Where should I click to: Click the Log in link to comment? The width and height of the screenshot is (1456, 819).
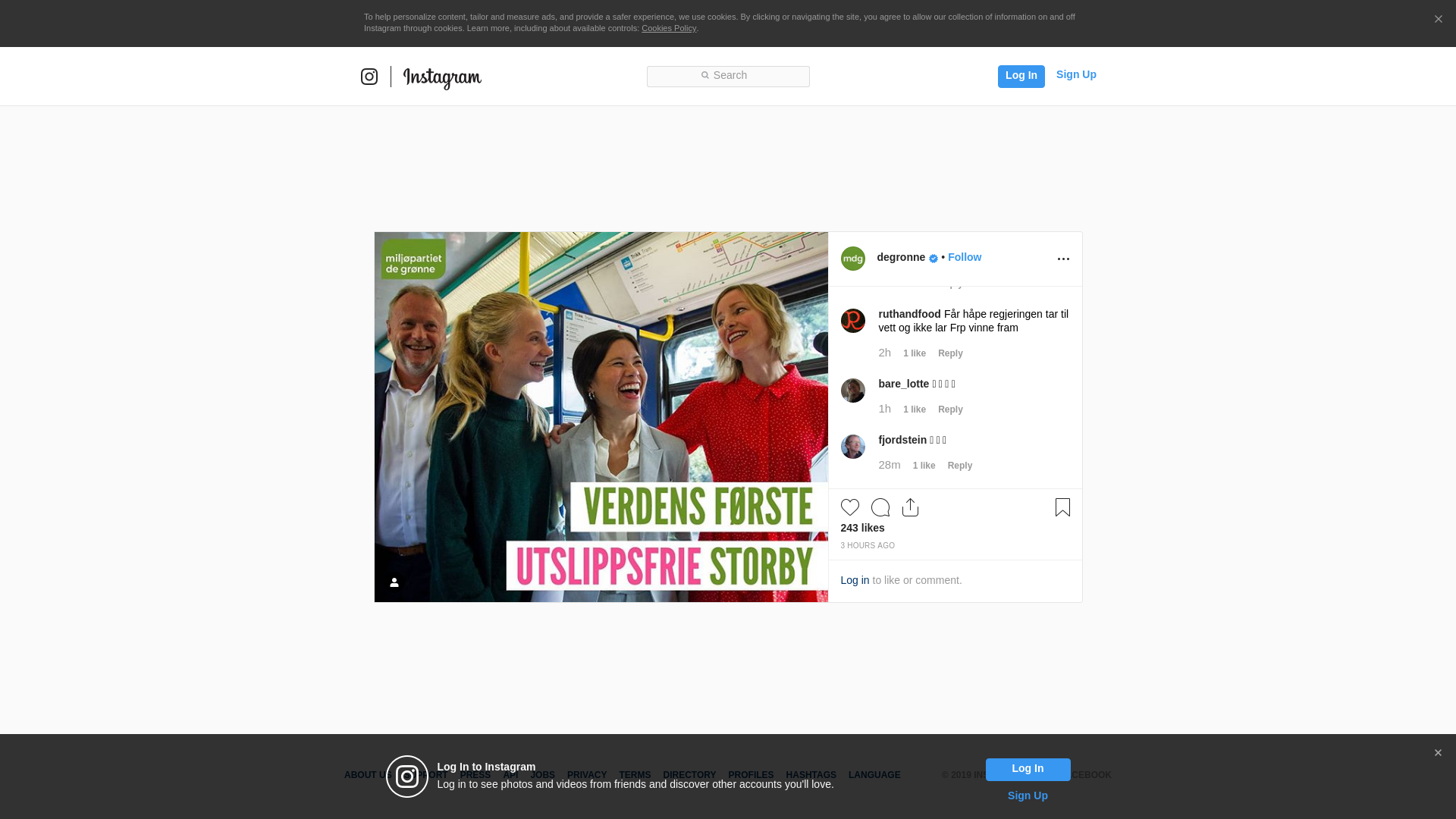click(855, 580)
